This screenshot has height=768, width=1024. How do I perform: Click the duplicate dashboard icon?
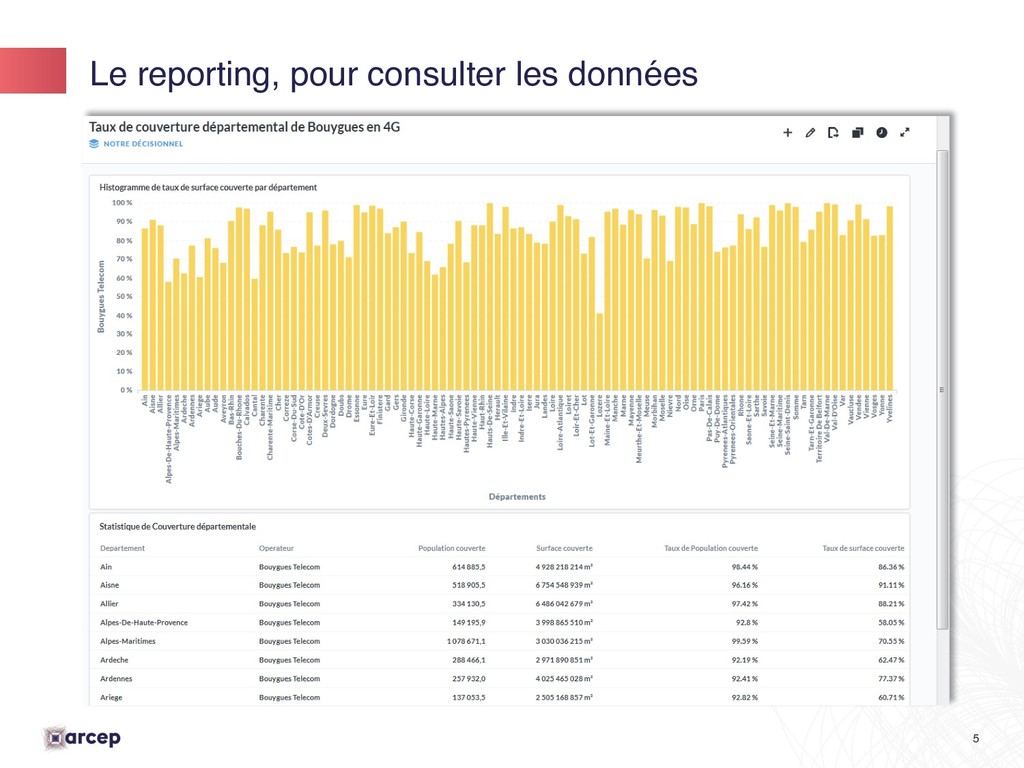click(857, 133)
